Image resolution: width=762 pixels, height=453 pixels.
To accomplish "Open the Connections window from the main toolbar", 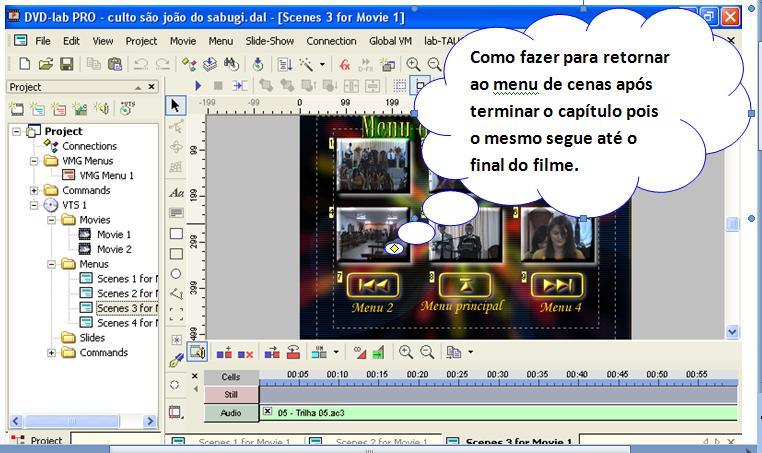I will point(189,64).
